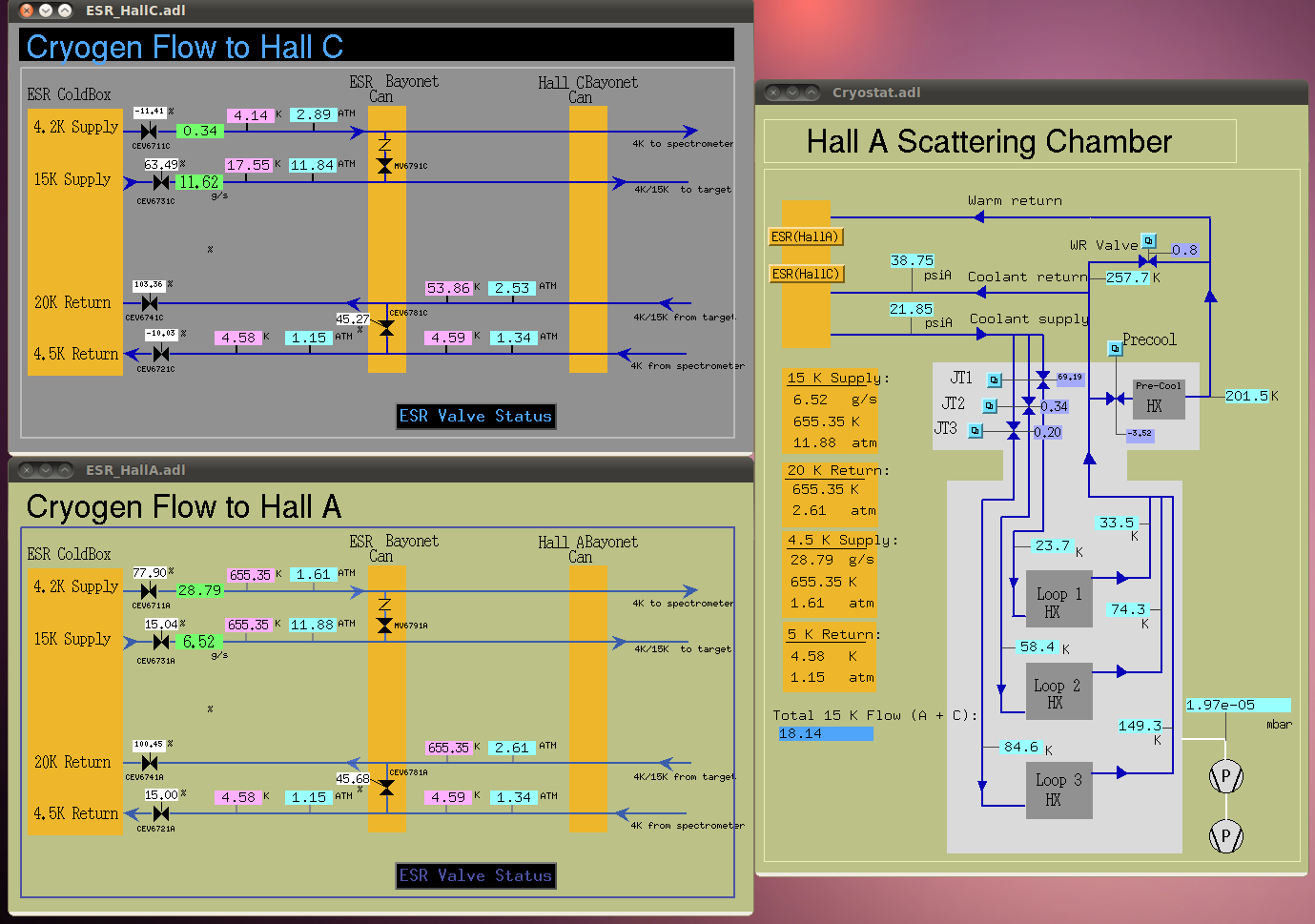Viewport: 1315px width, 924px height.
Task: Open the JT3 related display icon
Action: 976,431
